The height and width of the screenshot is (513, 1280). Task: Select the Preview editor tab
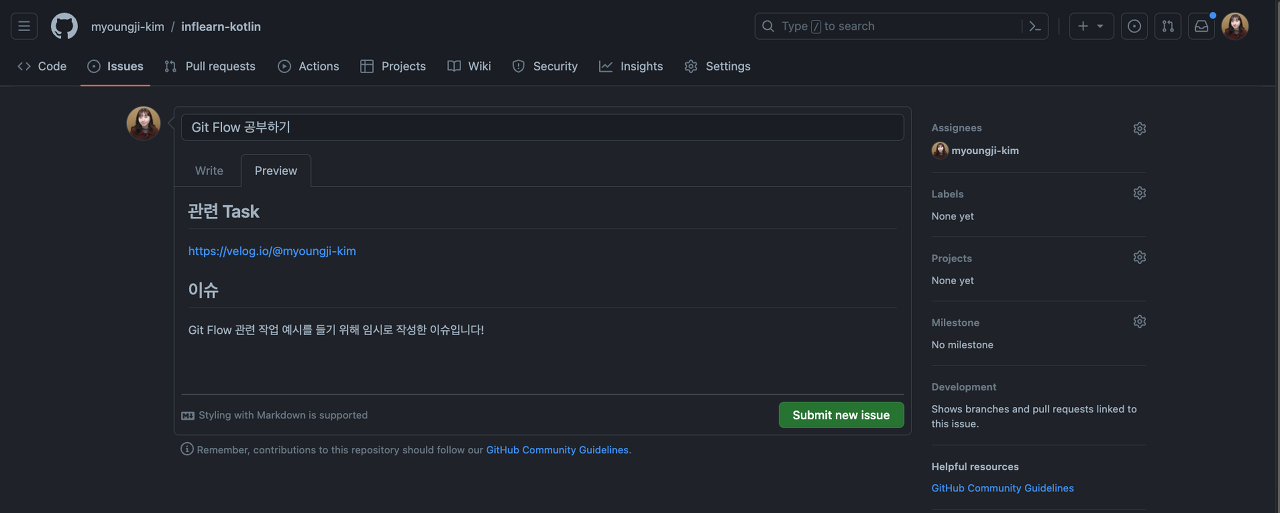tap(276, 171)
